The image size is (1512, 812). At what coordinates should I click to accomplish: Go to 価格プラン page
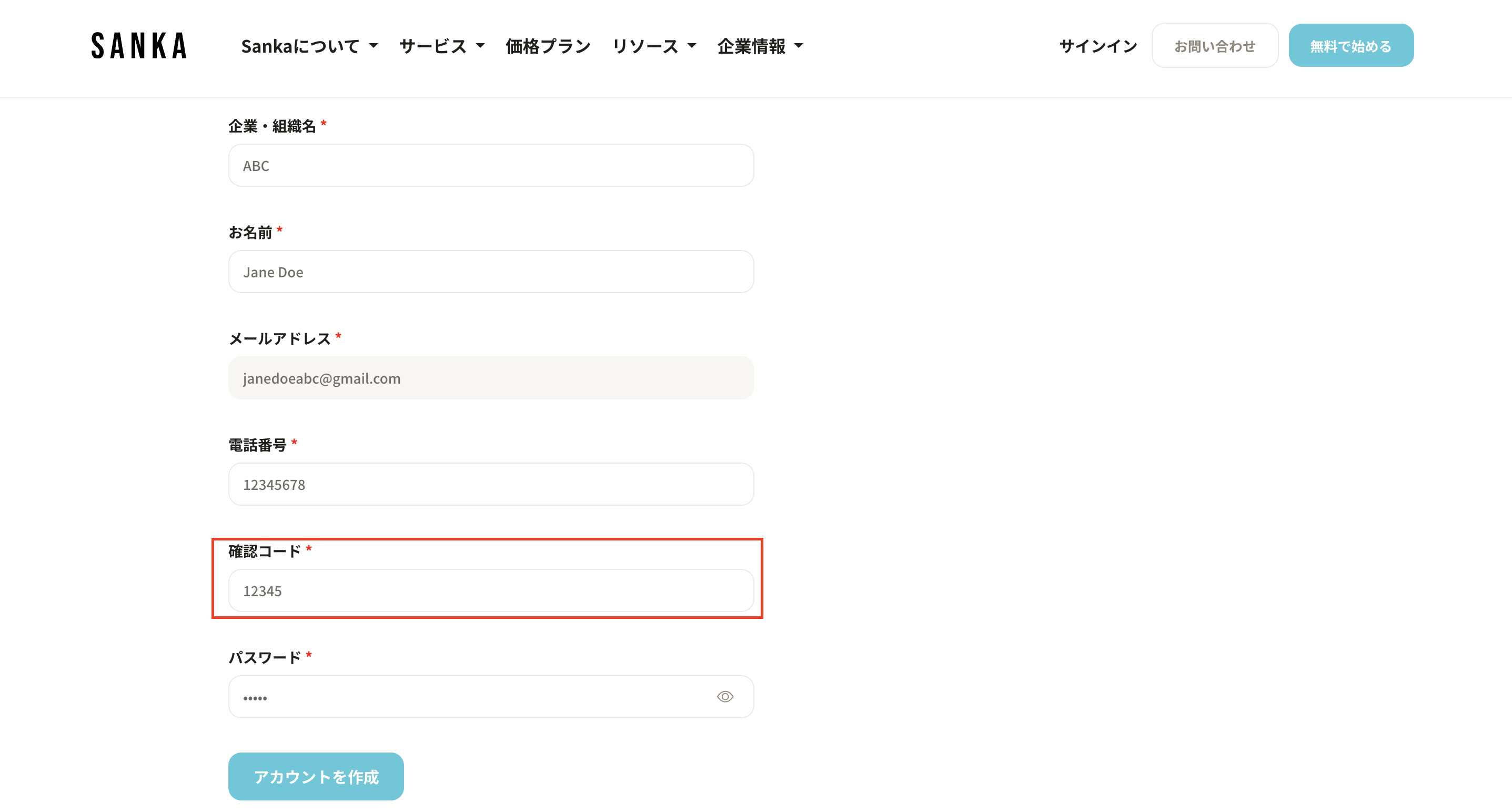tap(548, 46)
